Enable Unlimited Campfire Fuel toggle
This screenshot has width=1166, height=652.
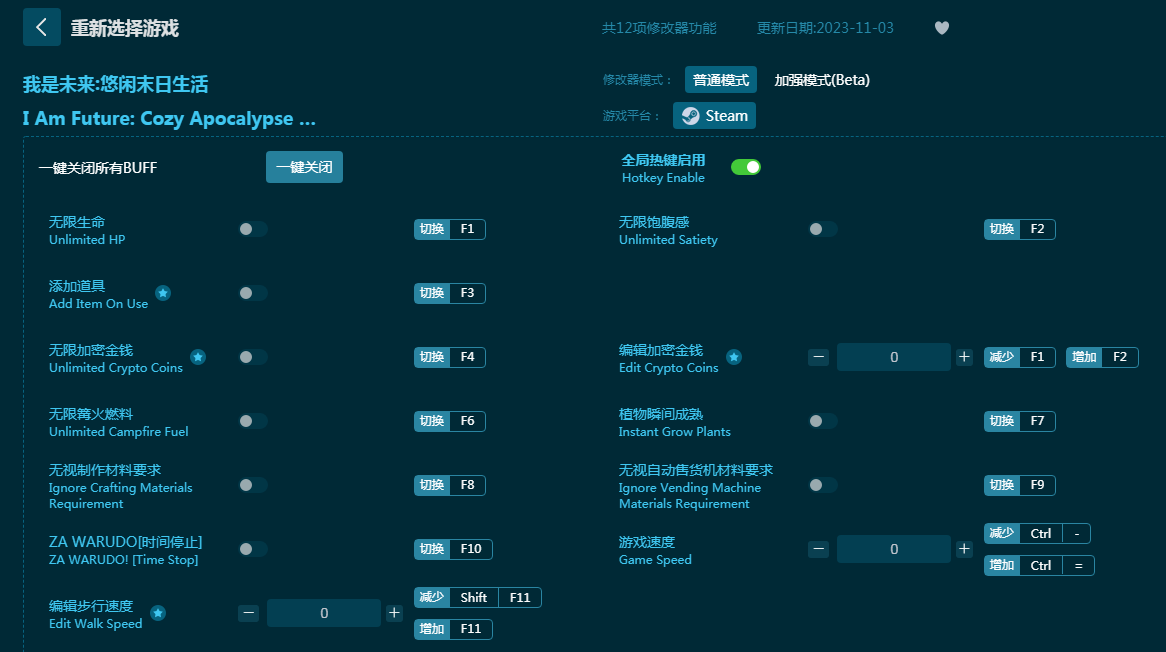tap(253, 421)
